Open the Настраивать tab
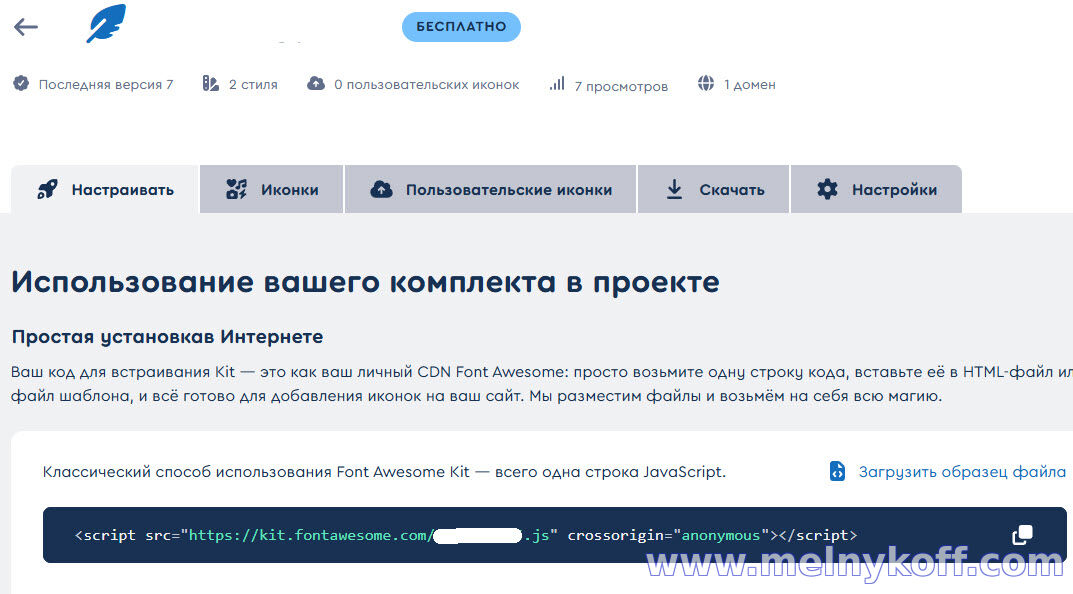 [x=105, y=190]
